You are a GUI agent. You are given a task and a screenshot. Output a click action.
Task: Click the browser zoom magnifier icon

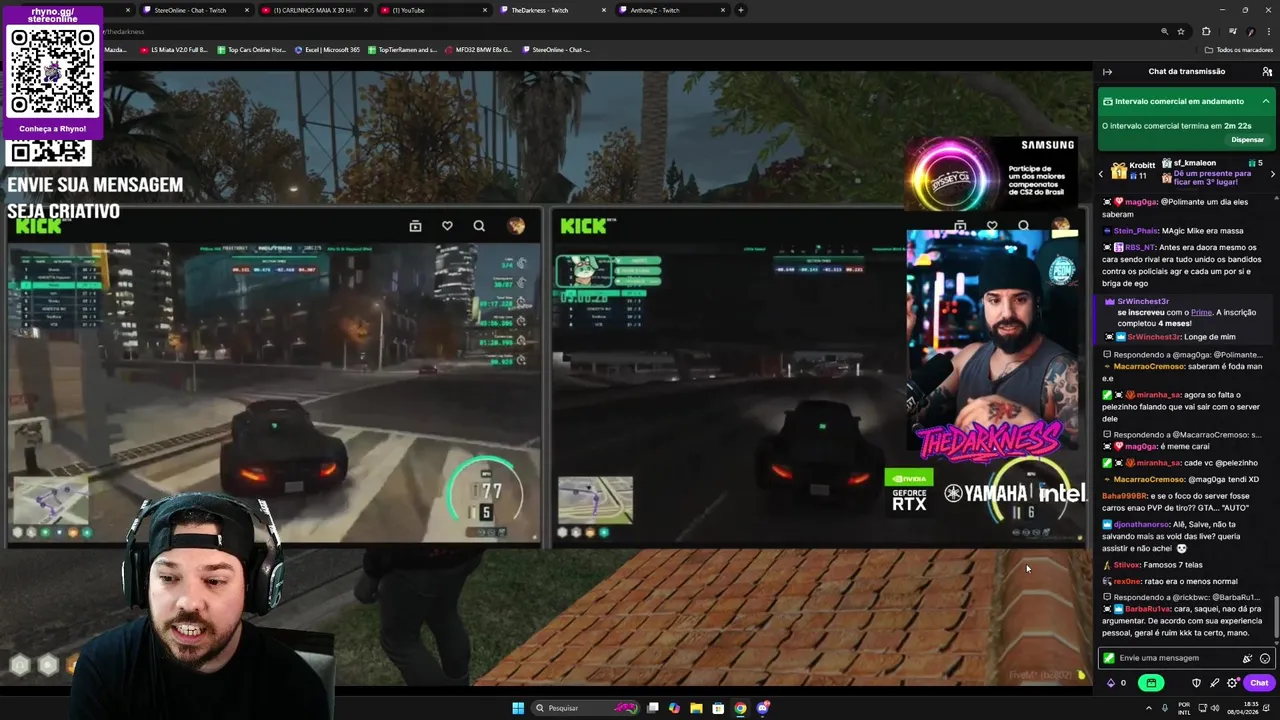[x=1165, y=32]
